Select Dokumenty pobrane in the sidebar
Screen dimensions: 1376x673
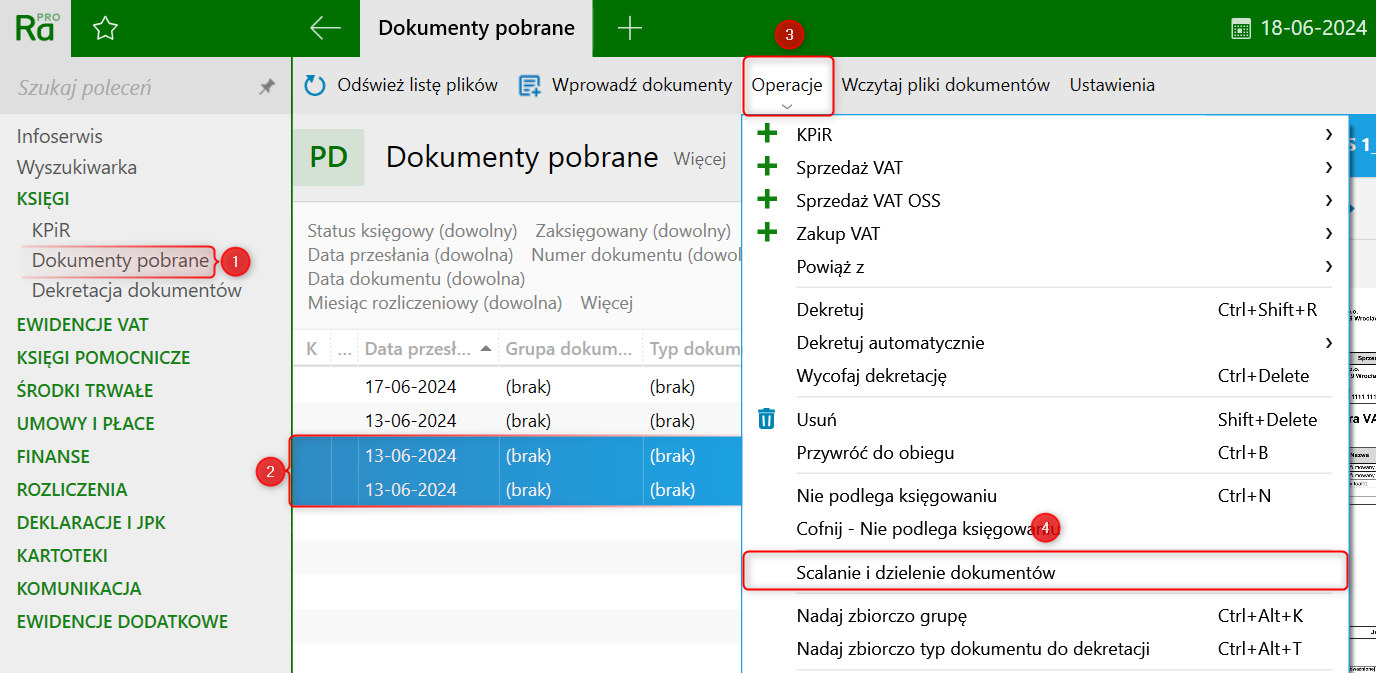coord(120,261)
